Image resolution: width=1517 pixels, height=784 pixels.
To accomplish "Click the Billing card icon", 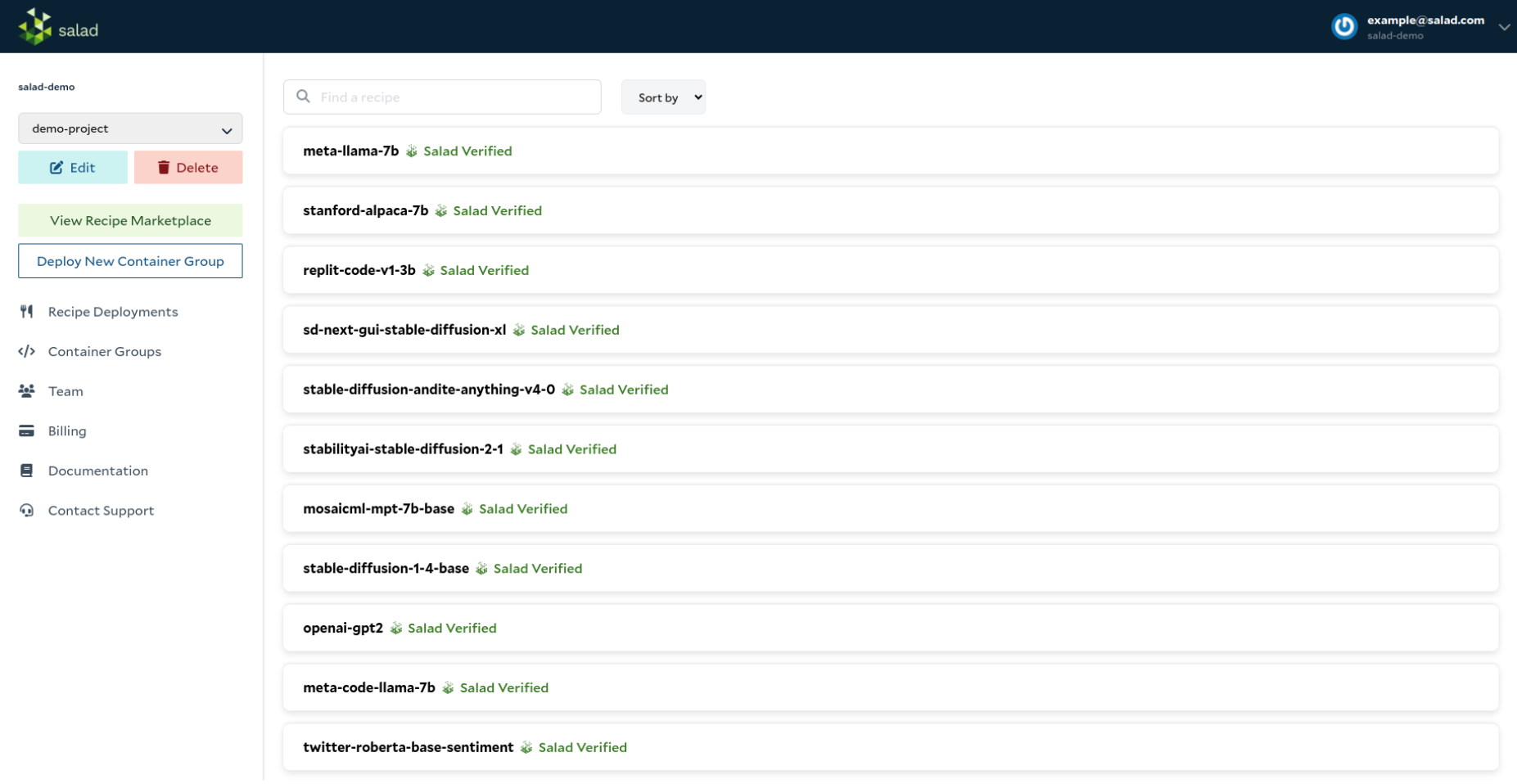I will pos(27,430).
